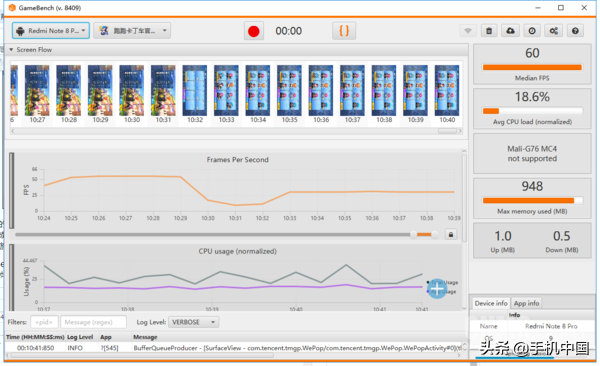The image size is (600, 366).
Task: Open the timer clock icon
Action: tap(532, 31)
